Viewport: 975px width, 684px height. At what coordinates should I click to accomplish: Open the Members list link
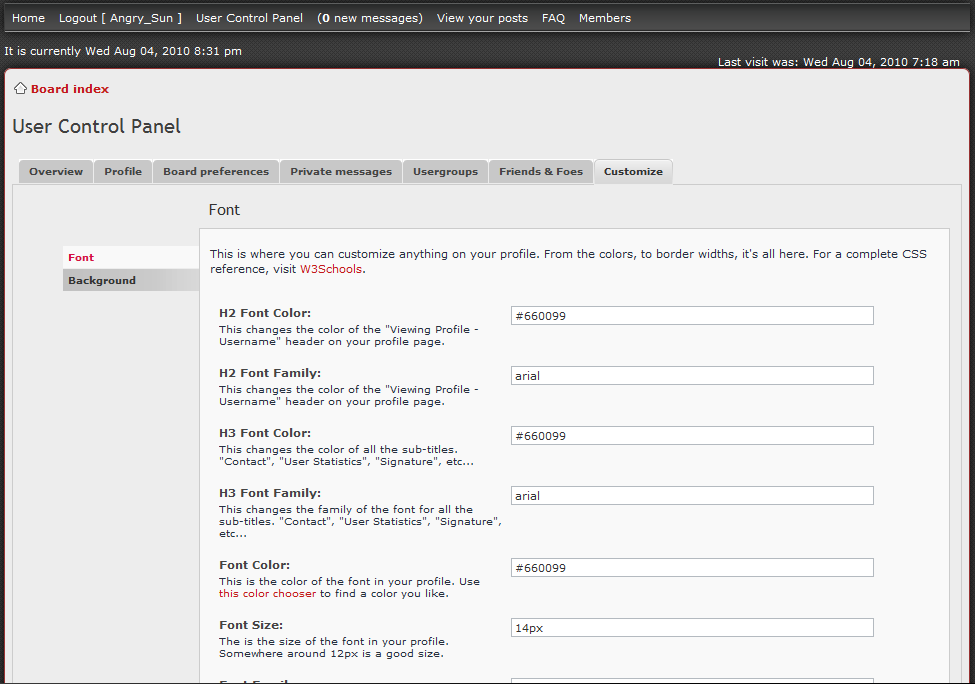click(604, 18)
